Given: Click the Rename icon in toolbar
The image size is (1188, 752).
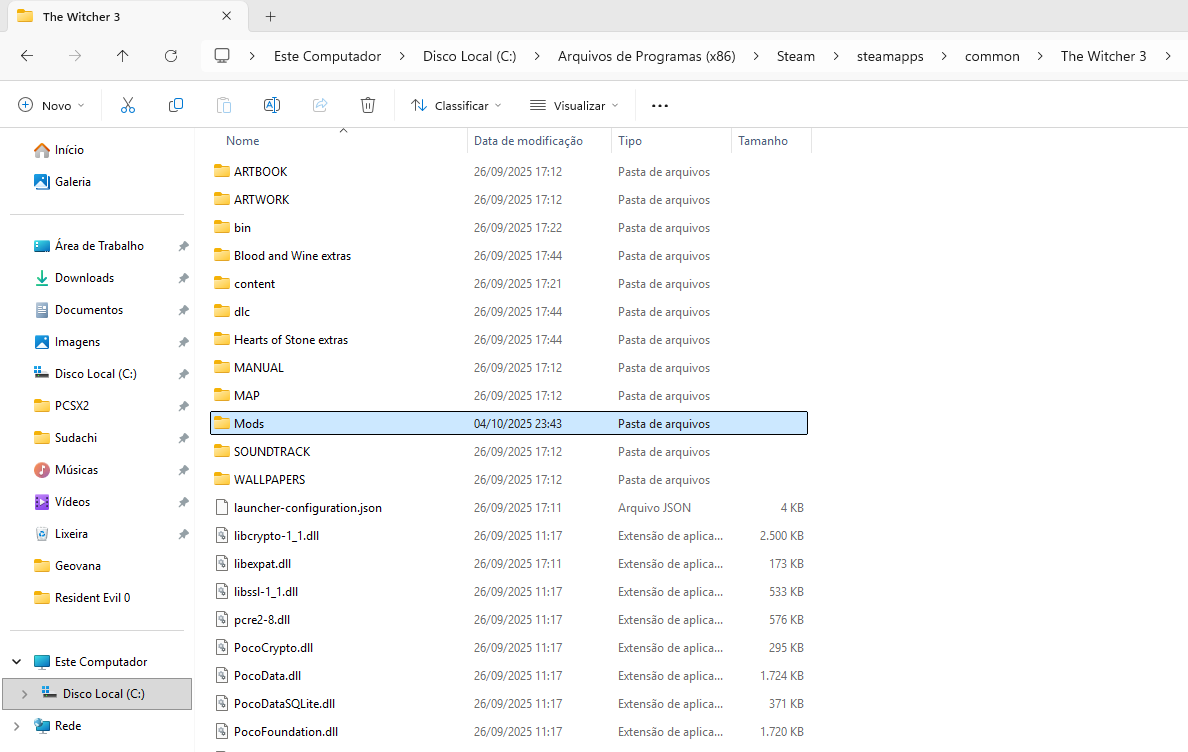Looking at the screenshot, I should [x=272, y=105].
